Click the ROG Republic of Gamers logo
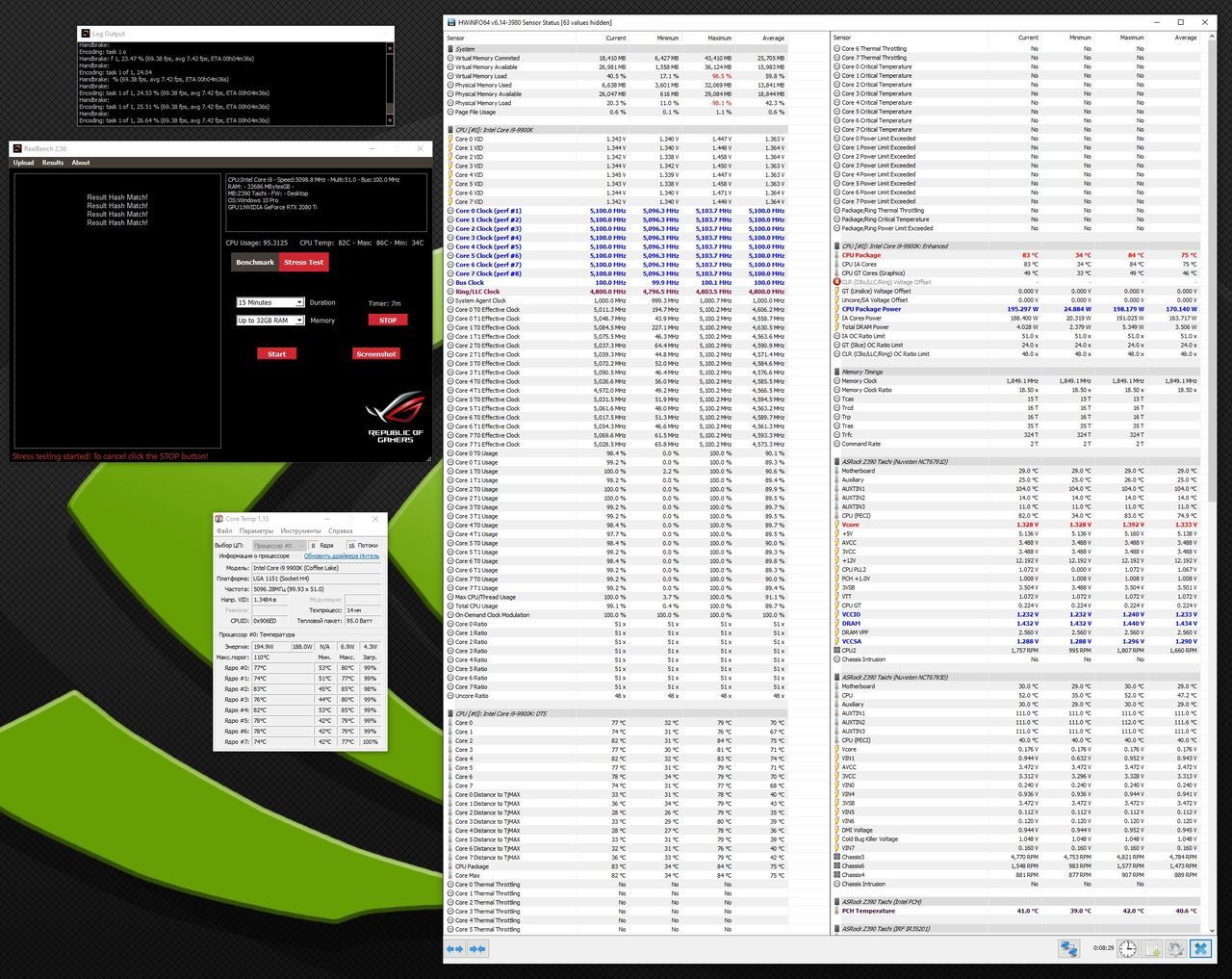The height and width of the screenshot is (979, 1232). click(395, 418)
